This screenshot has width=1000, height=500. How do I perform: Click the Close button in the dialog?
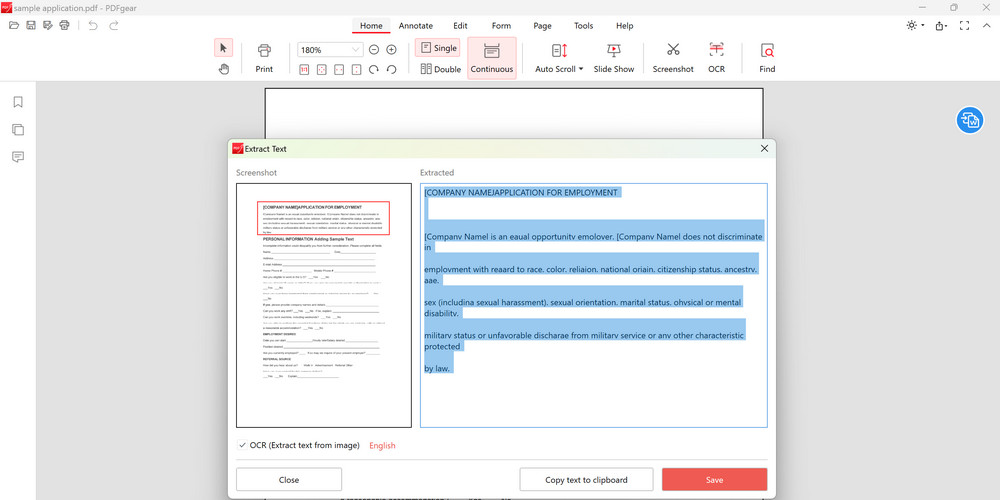point(289,480)
